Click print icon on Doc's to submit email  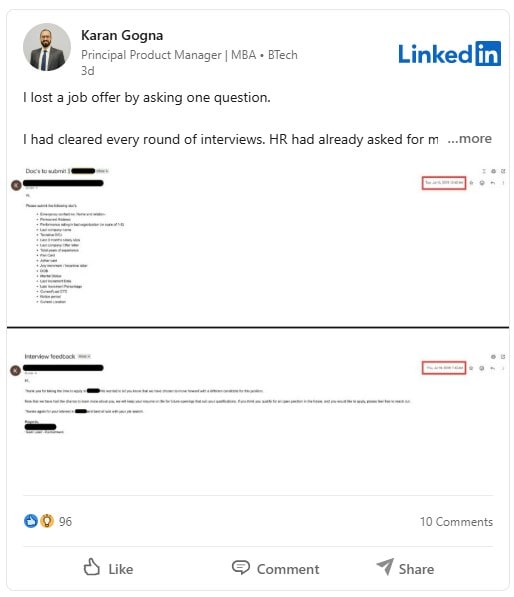493,171
